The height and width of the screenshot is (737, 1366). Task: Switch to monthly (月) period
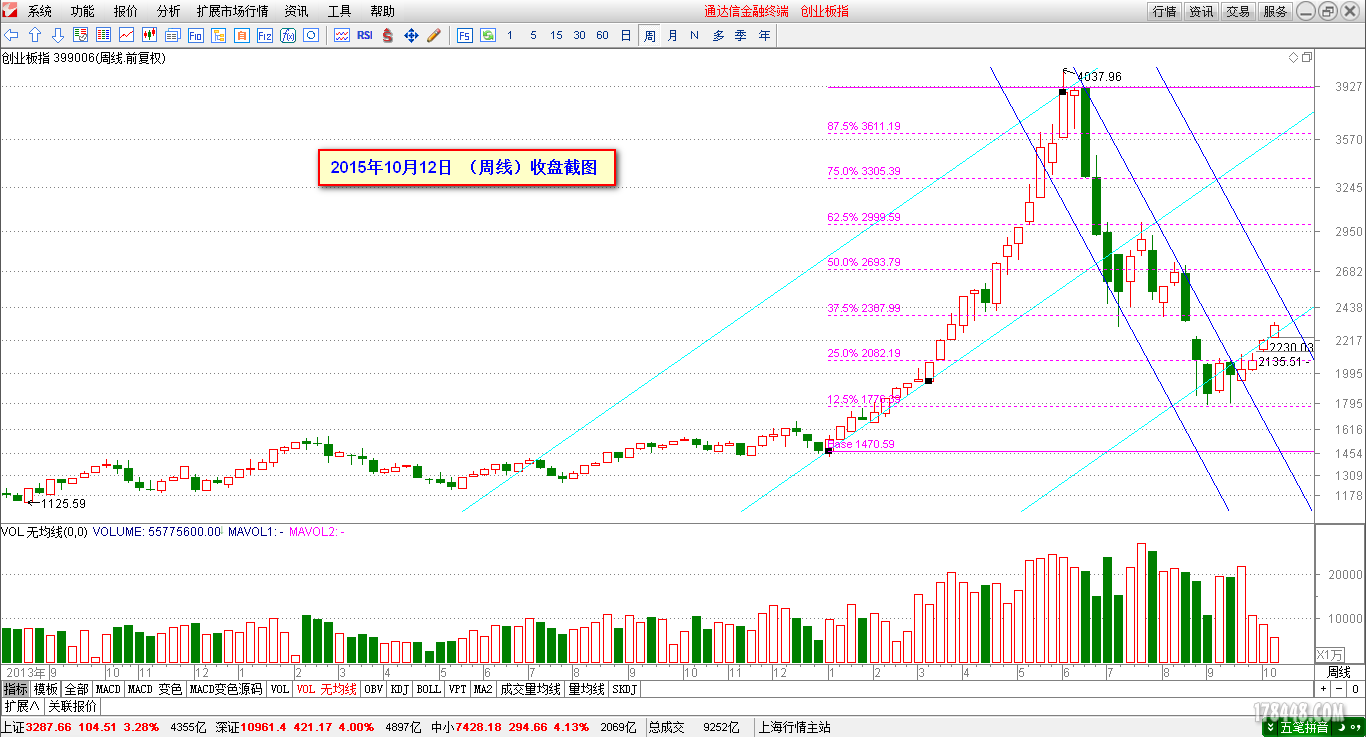[x=672, y=35]
